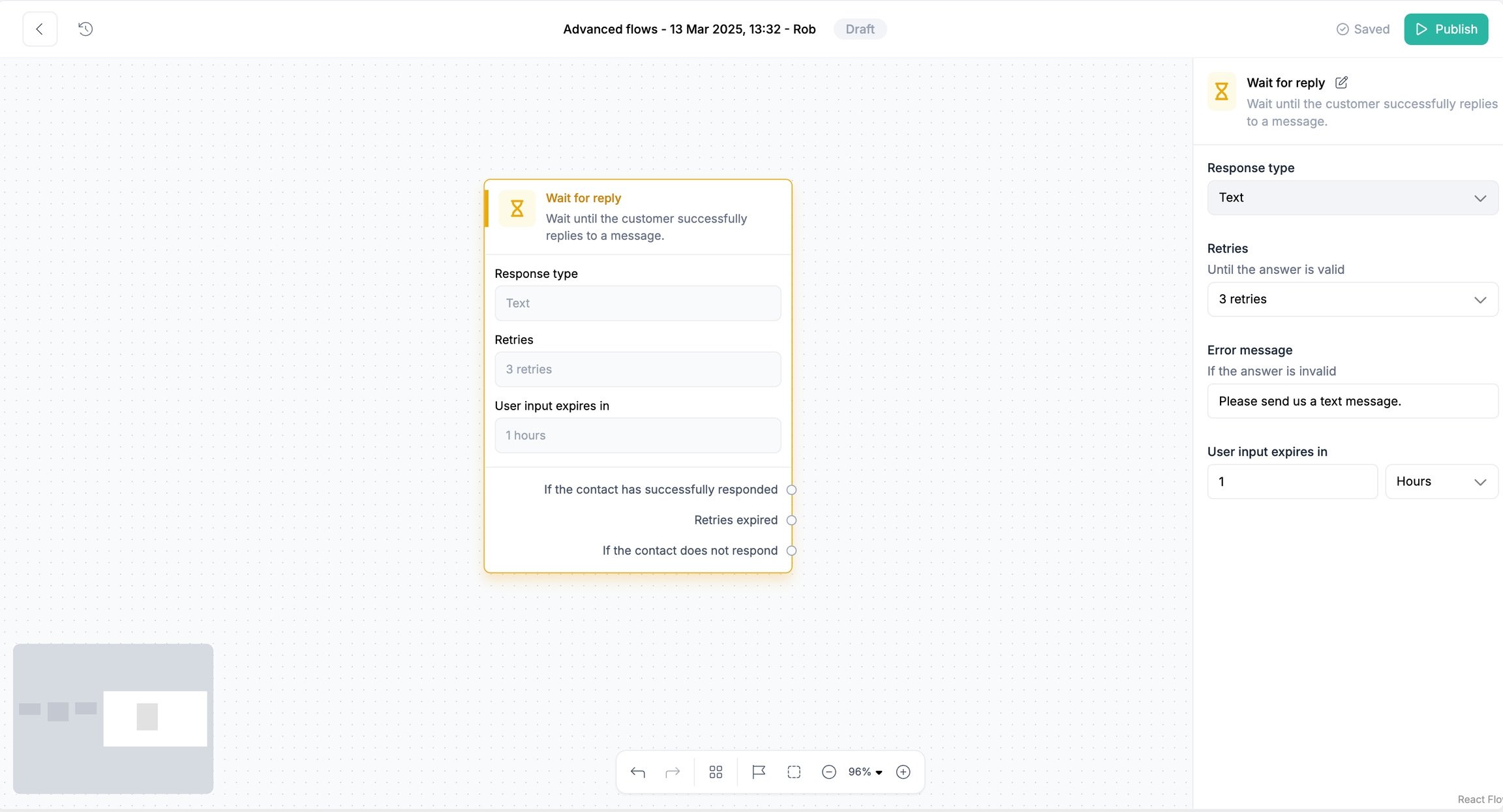Click the minimap thumbnail
The width and height of the screenshot is (1503, 812).
pos(114,718)
